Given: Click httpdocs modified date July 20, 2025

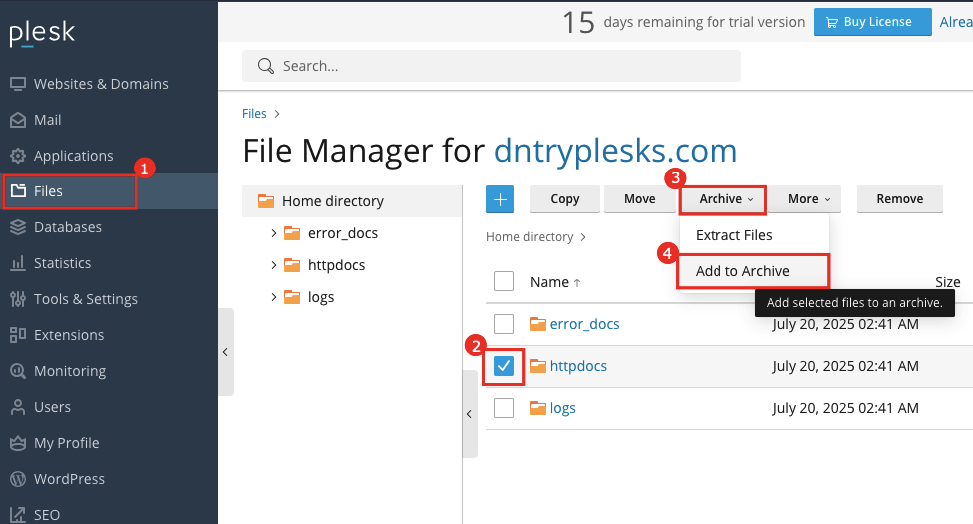Looking at the screenshot, I should (x=845, y=366).
